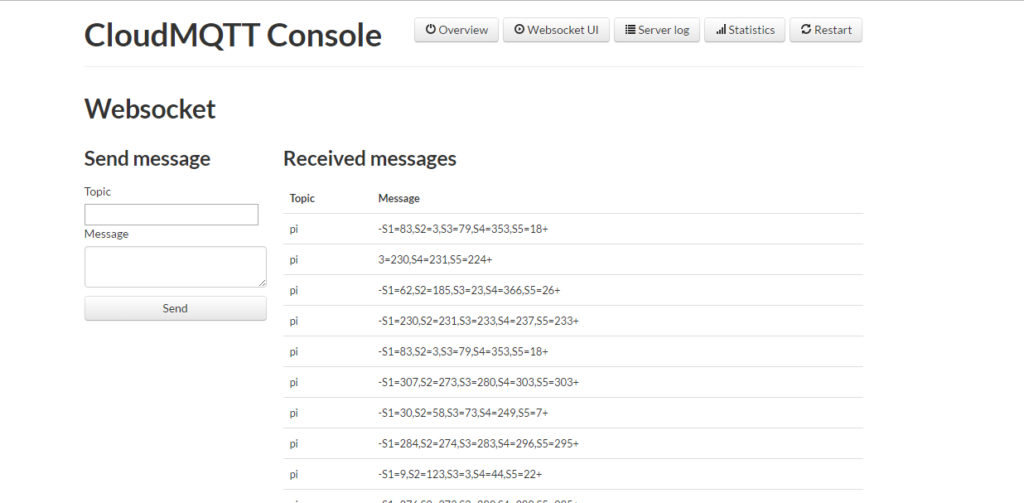
Task: Click the Topic column header
Action: tap(302, 198)
